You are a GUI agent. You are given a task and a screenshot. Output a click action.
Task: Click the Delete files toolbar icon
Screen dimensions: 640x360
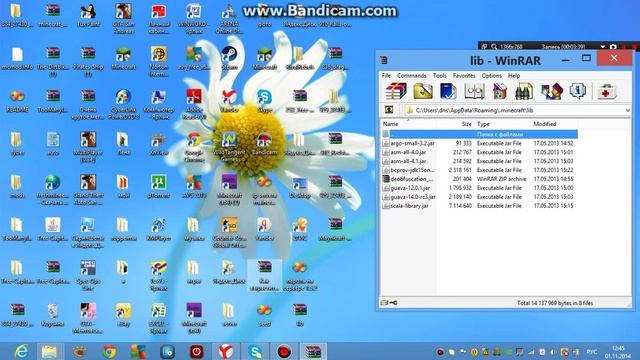point(500,91)
